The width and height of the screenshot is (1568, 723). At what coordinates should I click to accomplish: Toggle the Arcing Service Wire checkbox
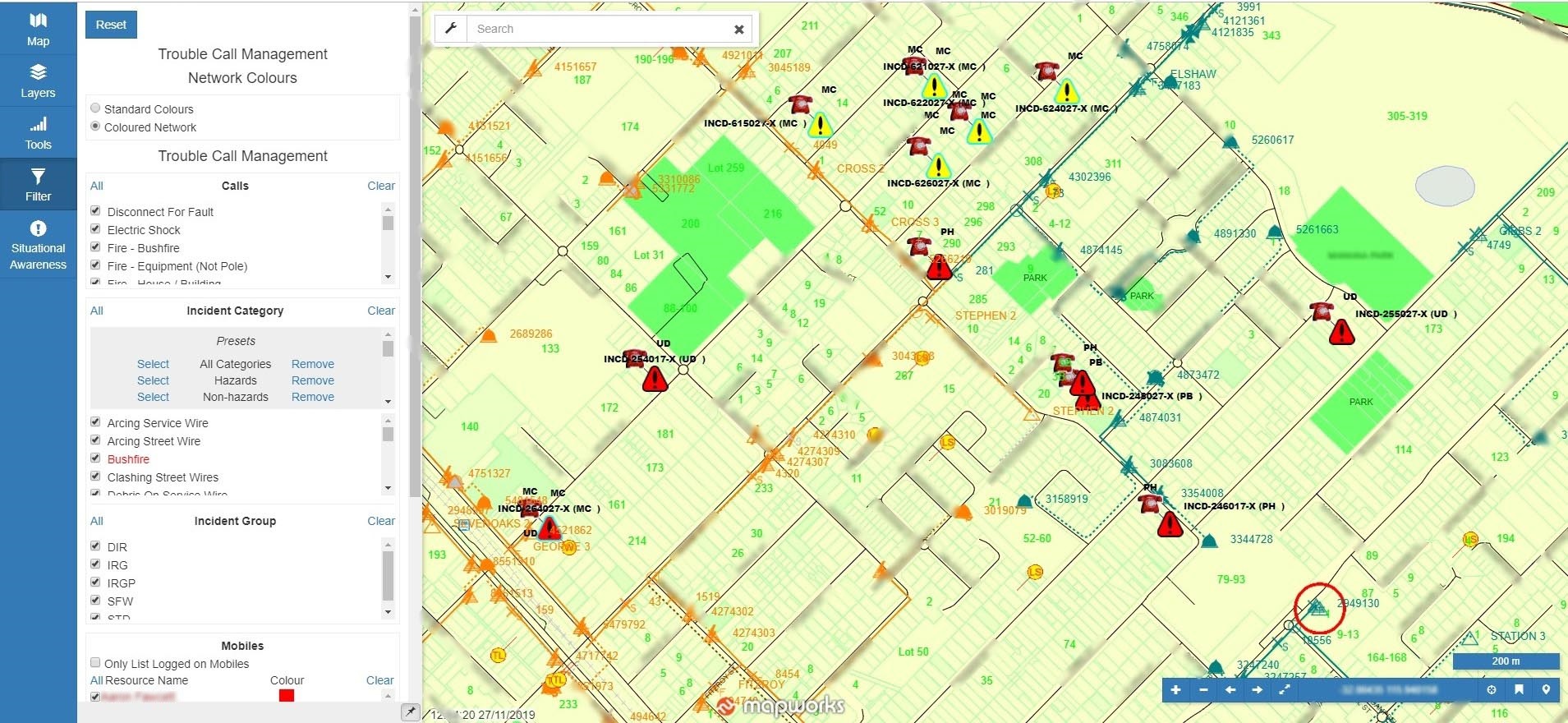point(95,422)
